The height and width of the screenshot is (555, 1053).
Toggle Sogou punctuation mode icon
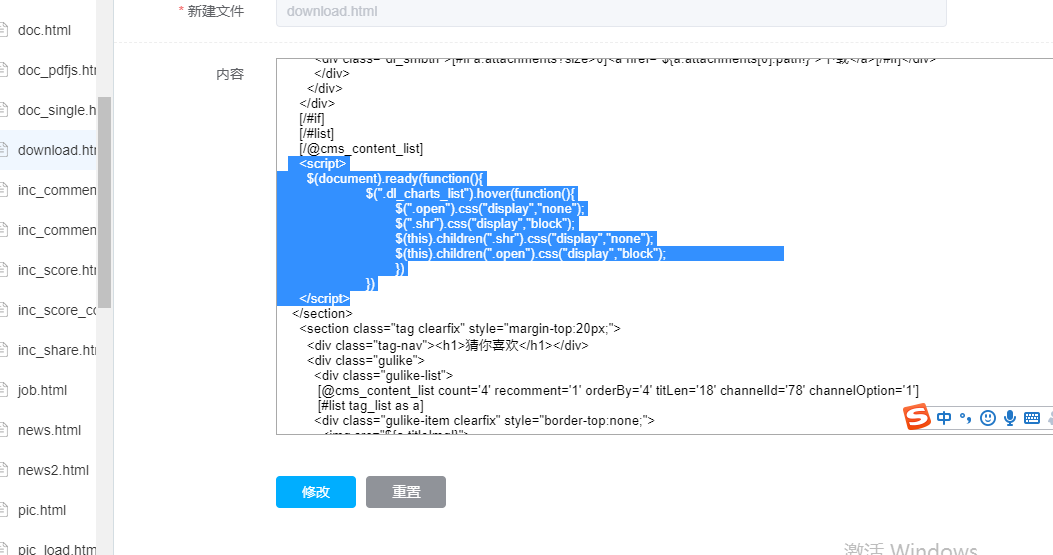(x=966, y=418)
